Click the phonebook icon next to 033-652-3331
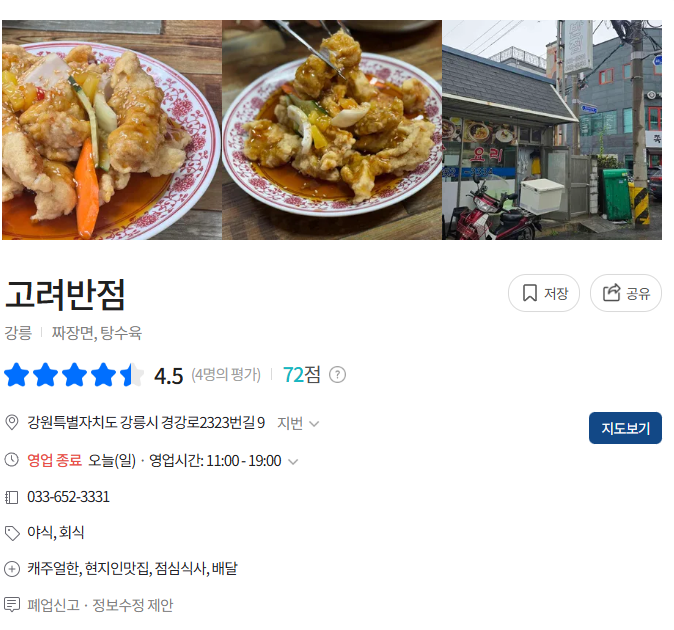Screen dimensions: 674x630 [12, 497]
